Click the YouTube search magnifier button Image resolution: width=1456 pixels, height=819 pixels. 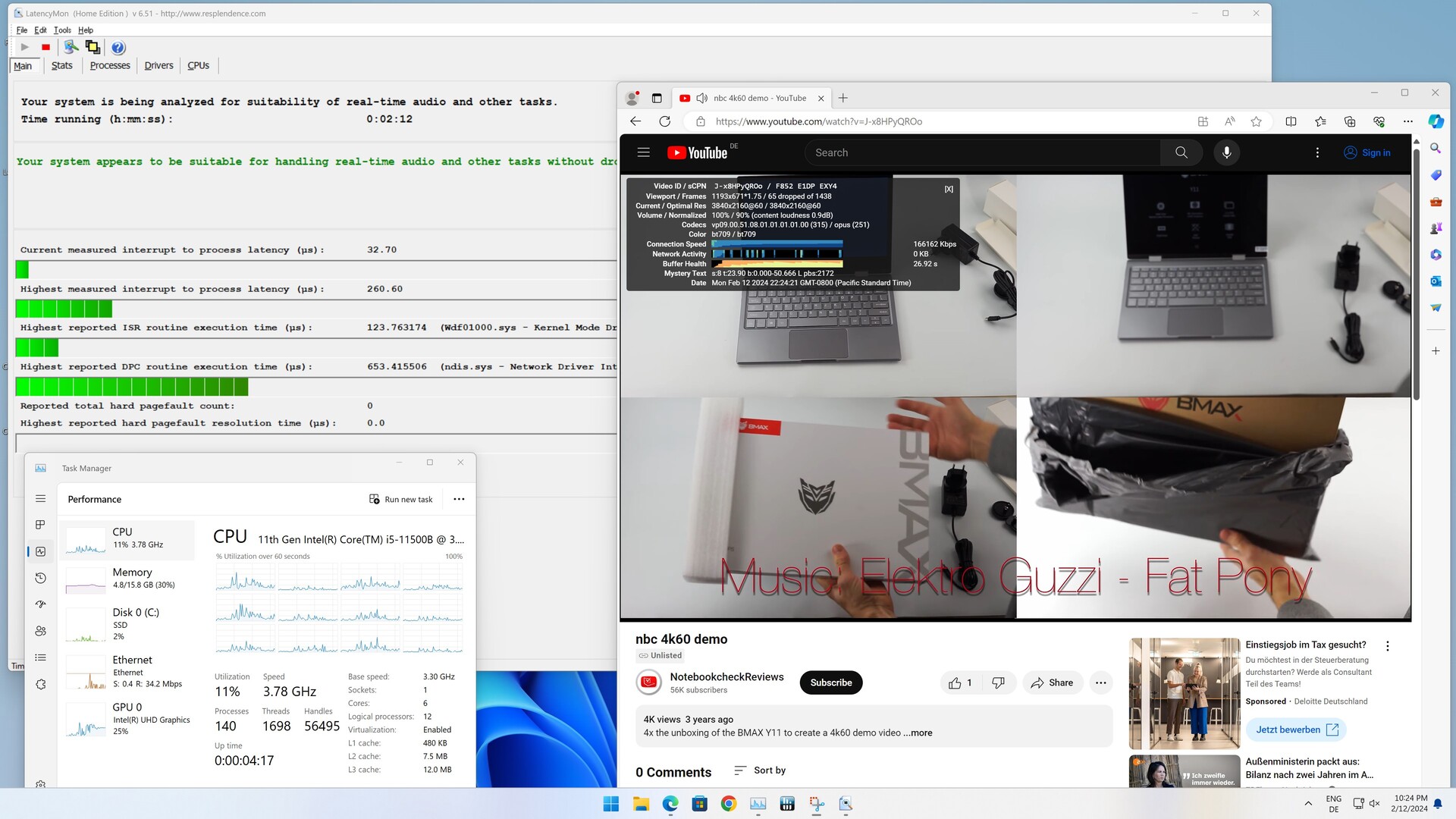1181,152
